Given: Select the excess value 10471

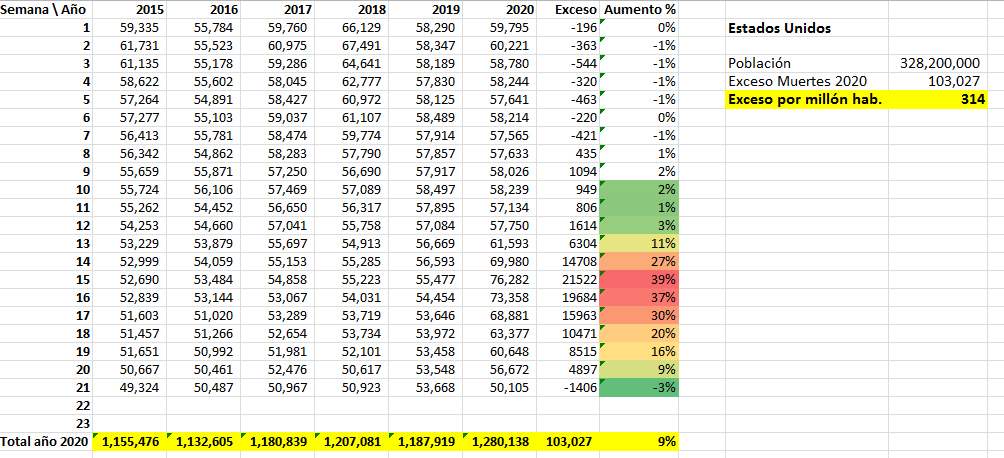Looking at the screenshot, I should [568, 333].
